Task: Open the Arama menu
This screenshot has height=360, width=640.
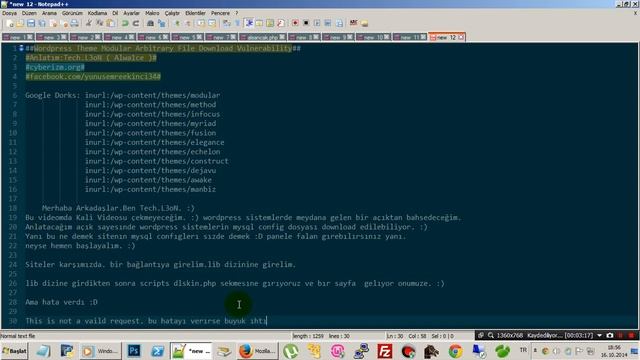Action: pyautogui.click(x=49, y=13)
